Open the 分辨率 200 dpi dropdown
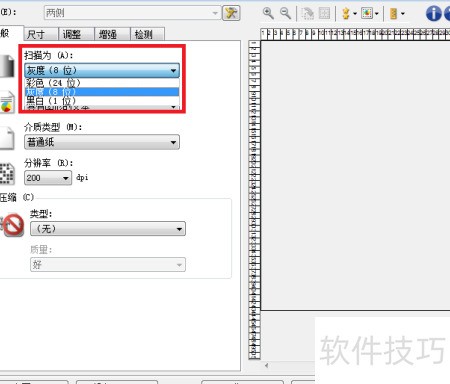This screenshot has width=450, height=384. [48, 178]
